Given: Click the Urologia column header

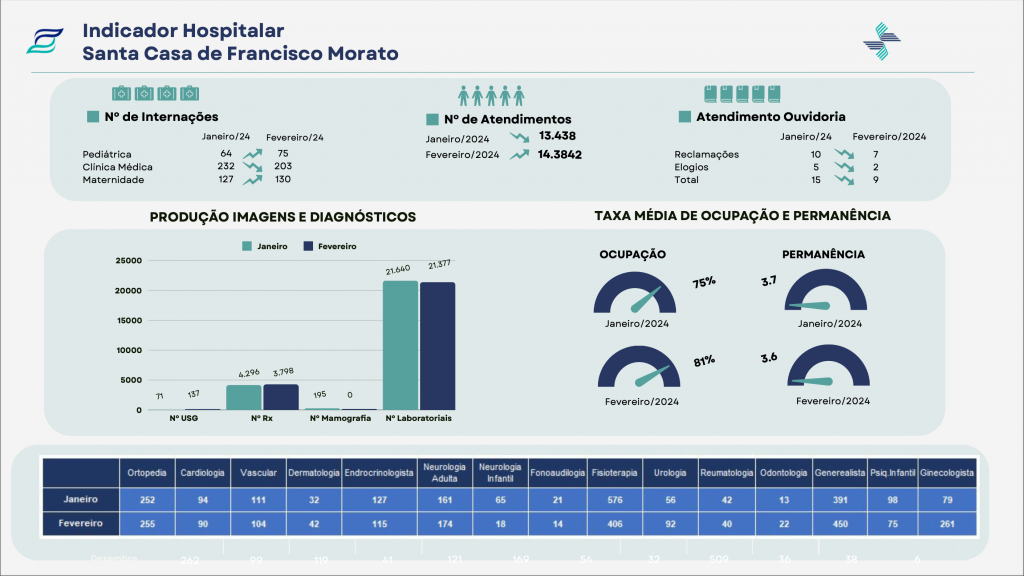Looking at the screenshot, I should 670,473.
